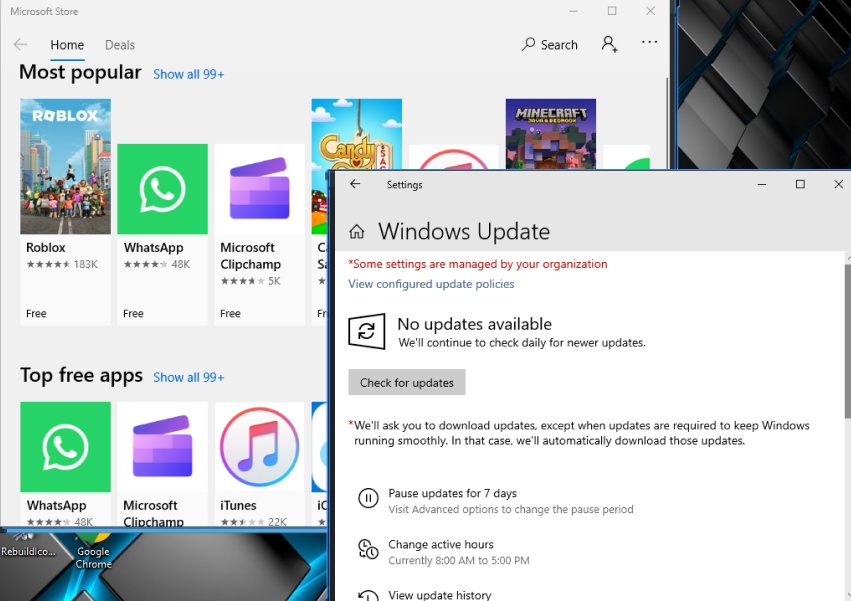Click 'No updates available' status text
The width and height of the screenshot is (851, 601).
[474, 324]
